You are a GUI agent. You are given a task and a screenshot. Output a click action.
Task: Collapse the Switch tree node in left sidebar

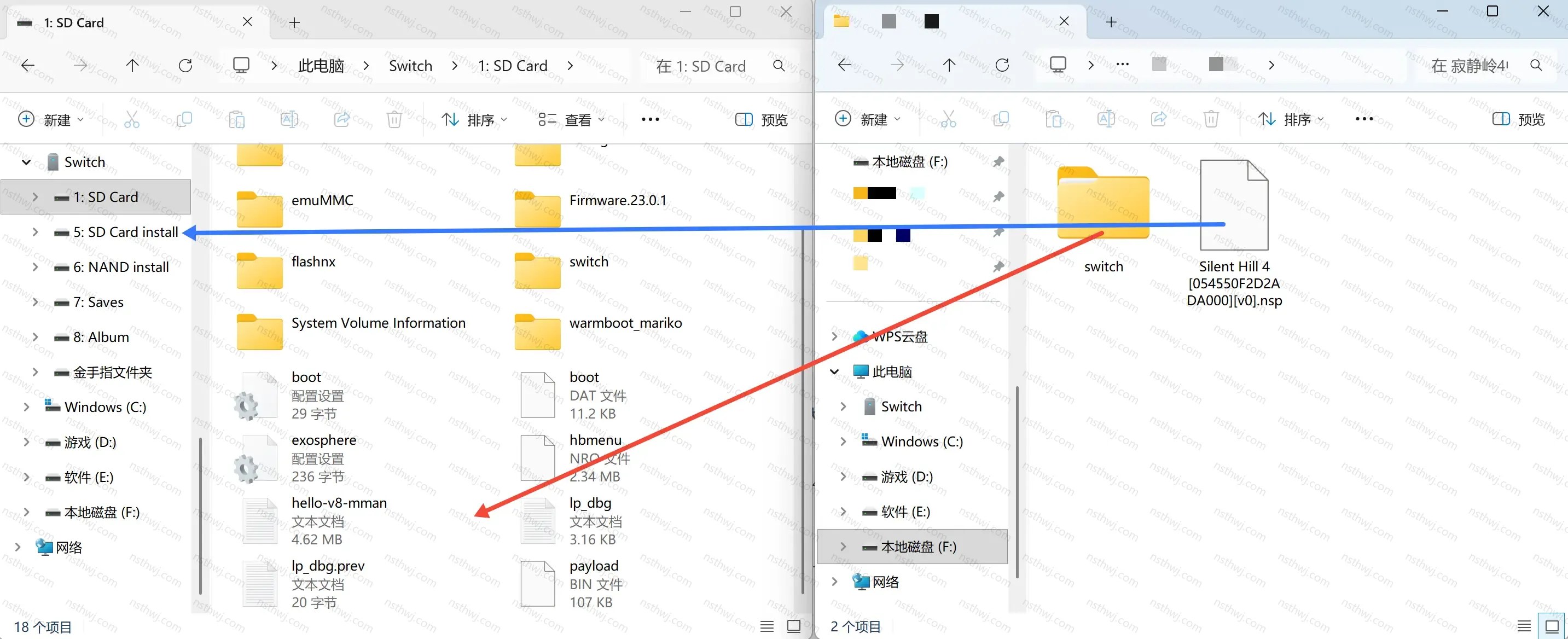(26, 162)
